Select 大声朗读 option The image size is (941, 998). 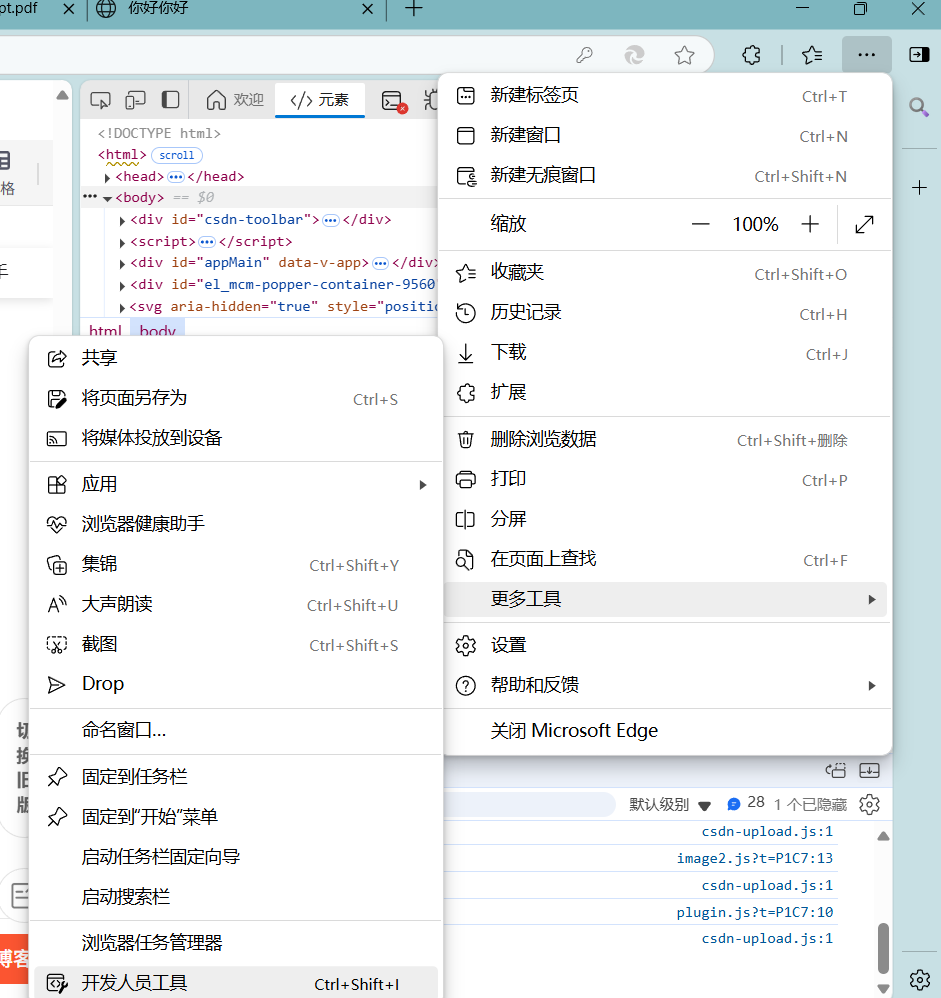tap(236, 605)
